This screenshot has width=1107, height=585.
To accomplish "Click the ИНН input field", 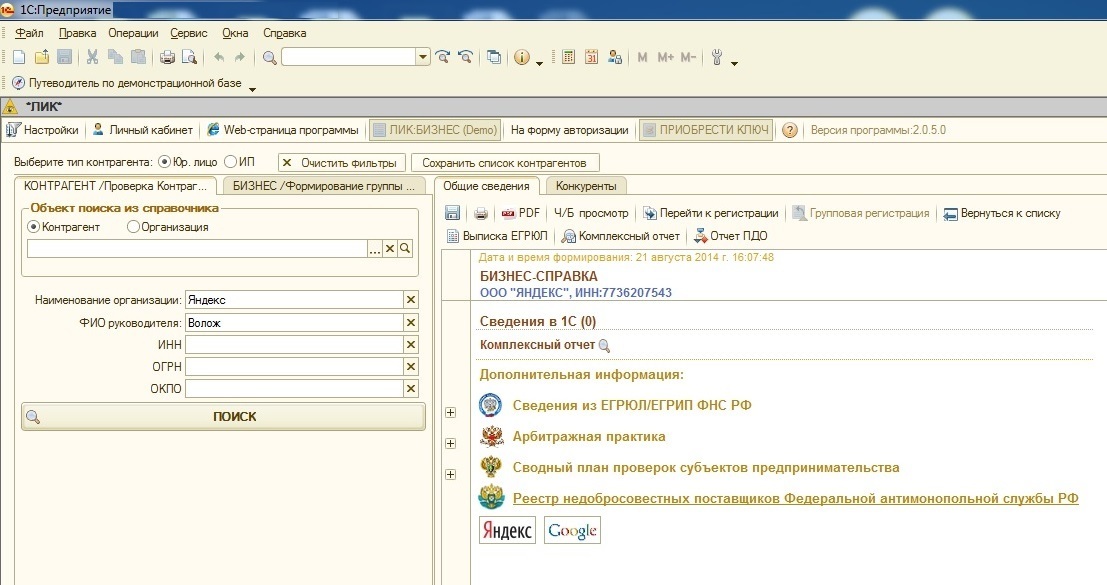I will 293,344.
